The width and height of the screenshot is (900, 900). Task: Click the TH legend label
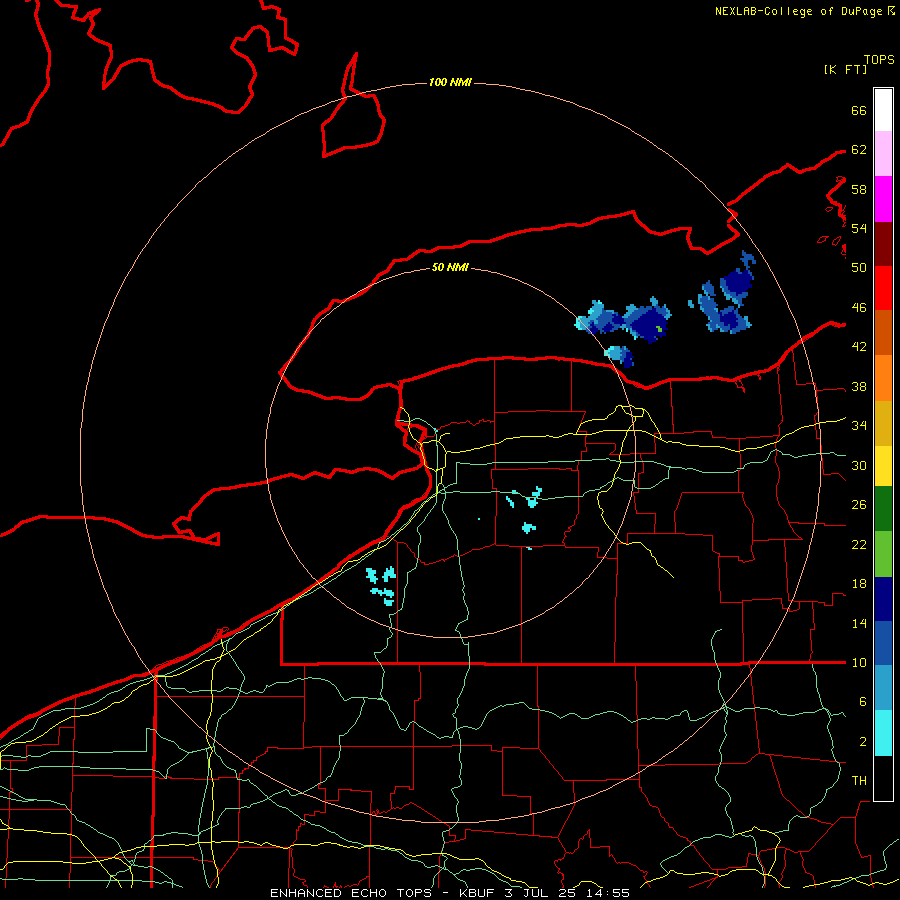tap(859, 780)
